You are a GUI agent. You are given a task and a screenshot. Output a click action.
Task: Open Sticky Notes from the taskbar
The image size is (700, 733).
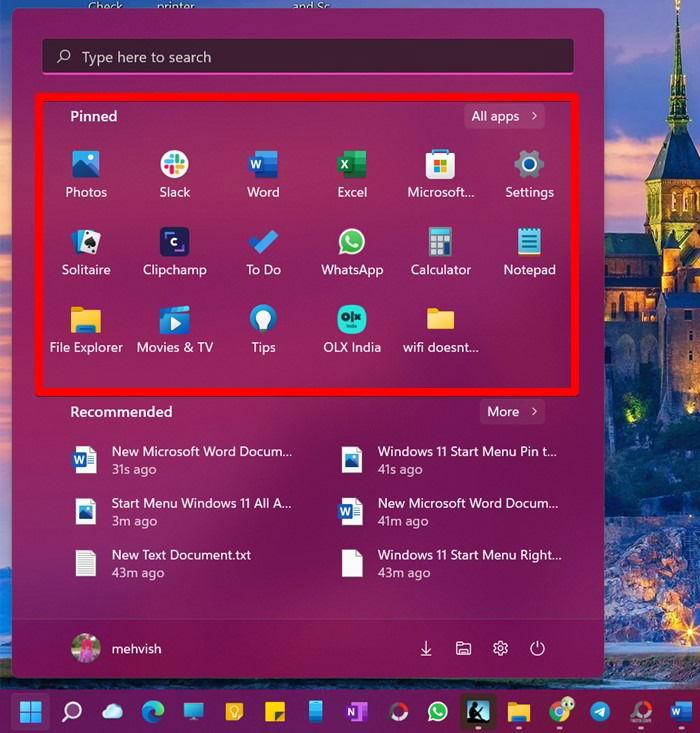(275, 711)
